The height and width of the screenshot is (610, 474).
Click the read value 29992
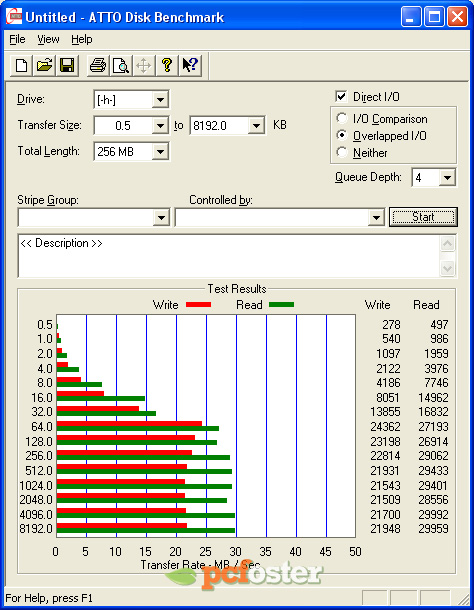point(434,515)
